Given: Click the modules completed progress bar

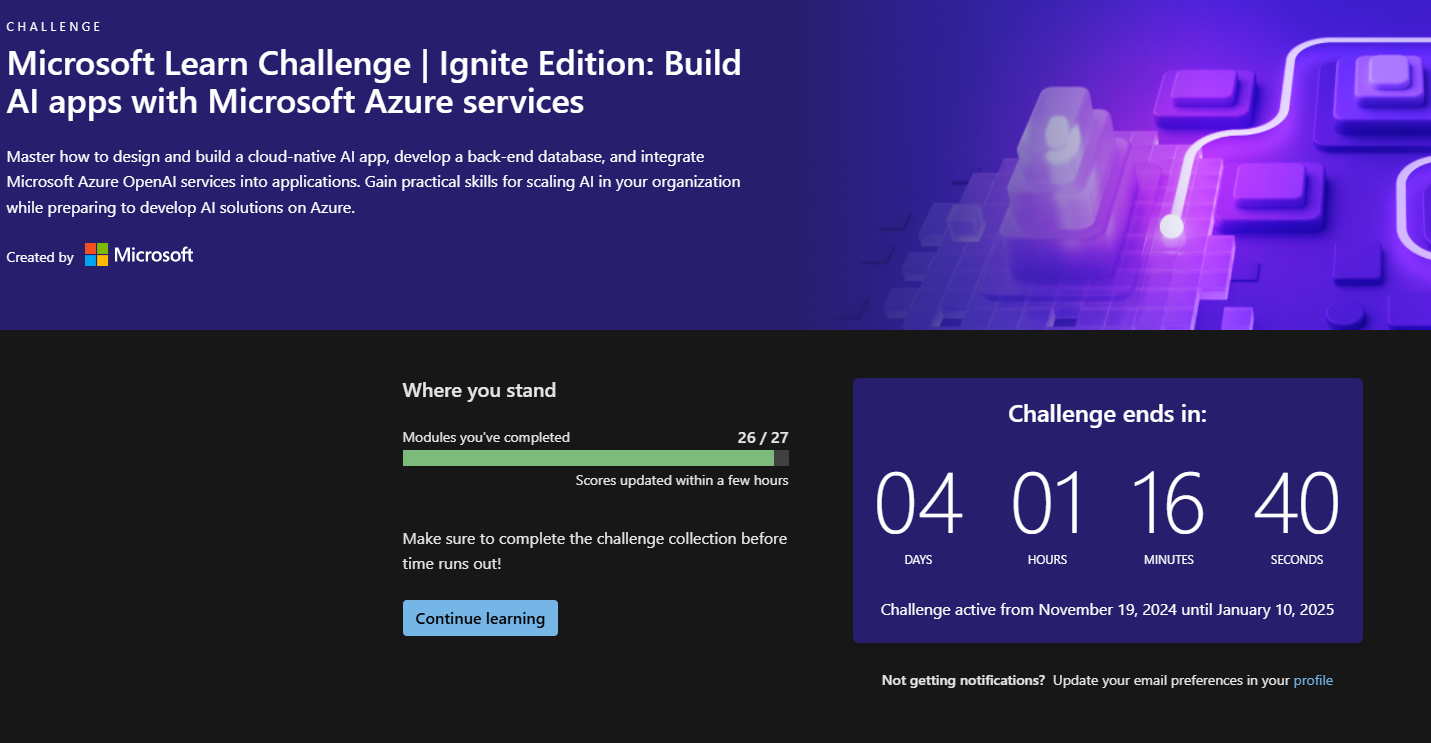Looking at the screenshot, I should tap(595, 458).
